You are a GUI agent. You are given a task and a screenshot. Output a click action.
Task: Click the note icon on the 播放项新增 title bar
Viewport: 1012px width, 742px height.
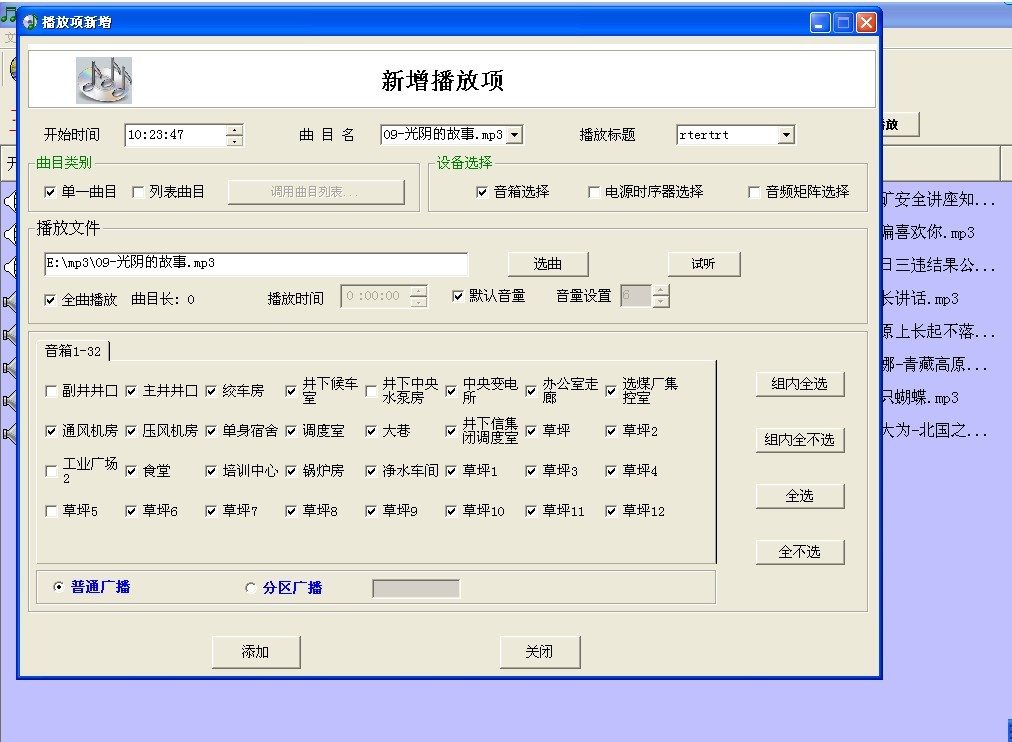28,20
